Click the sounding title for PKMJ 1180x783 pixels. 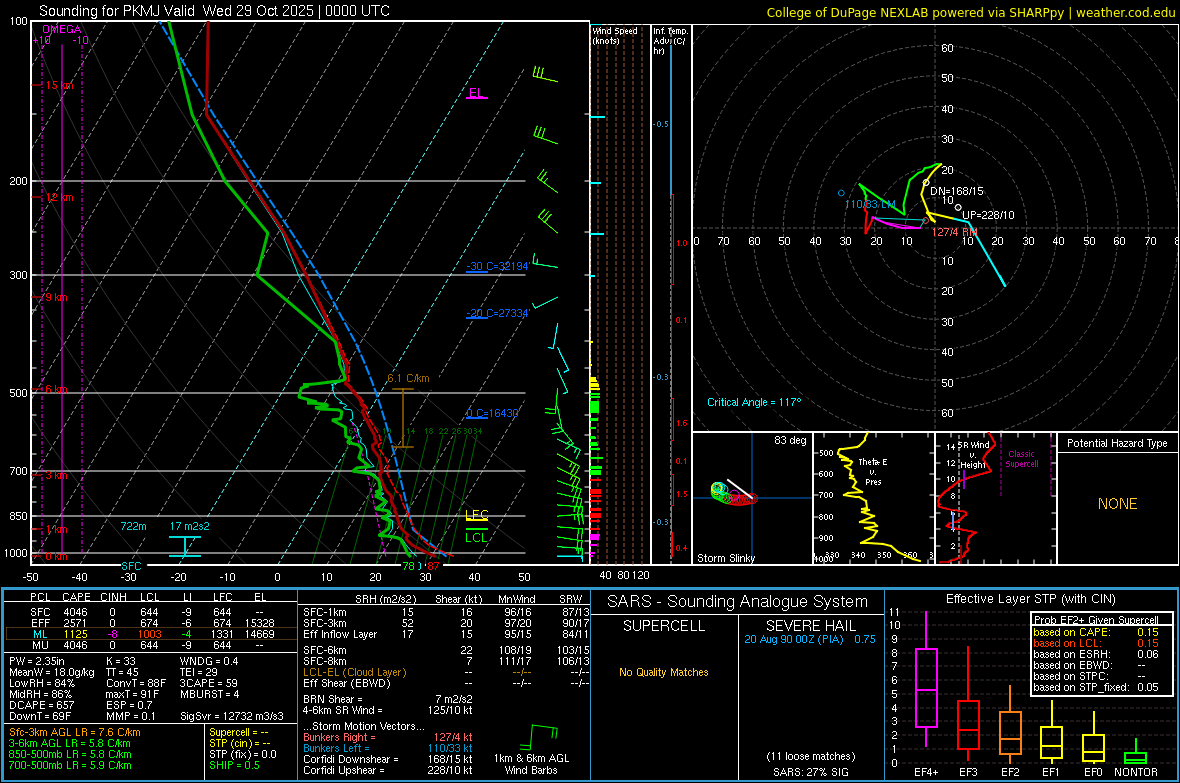pyautogui.click(x=214, y=11)
